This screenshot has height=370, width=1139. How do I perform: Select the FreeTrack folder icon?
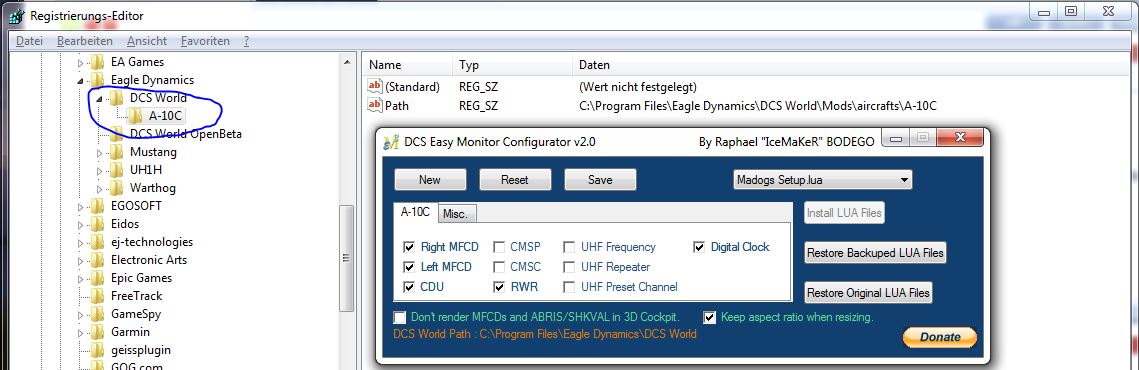click(x=97, y=296)
